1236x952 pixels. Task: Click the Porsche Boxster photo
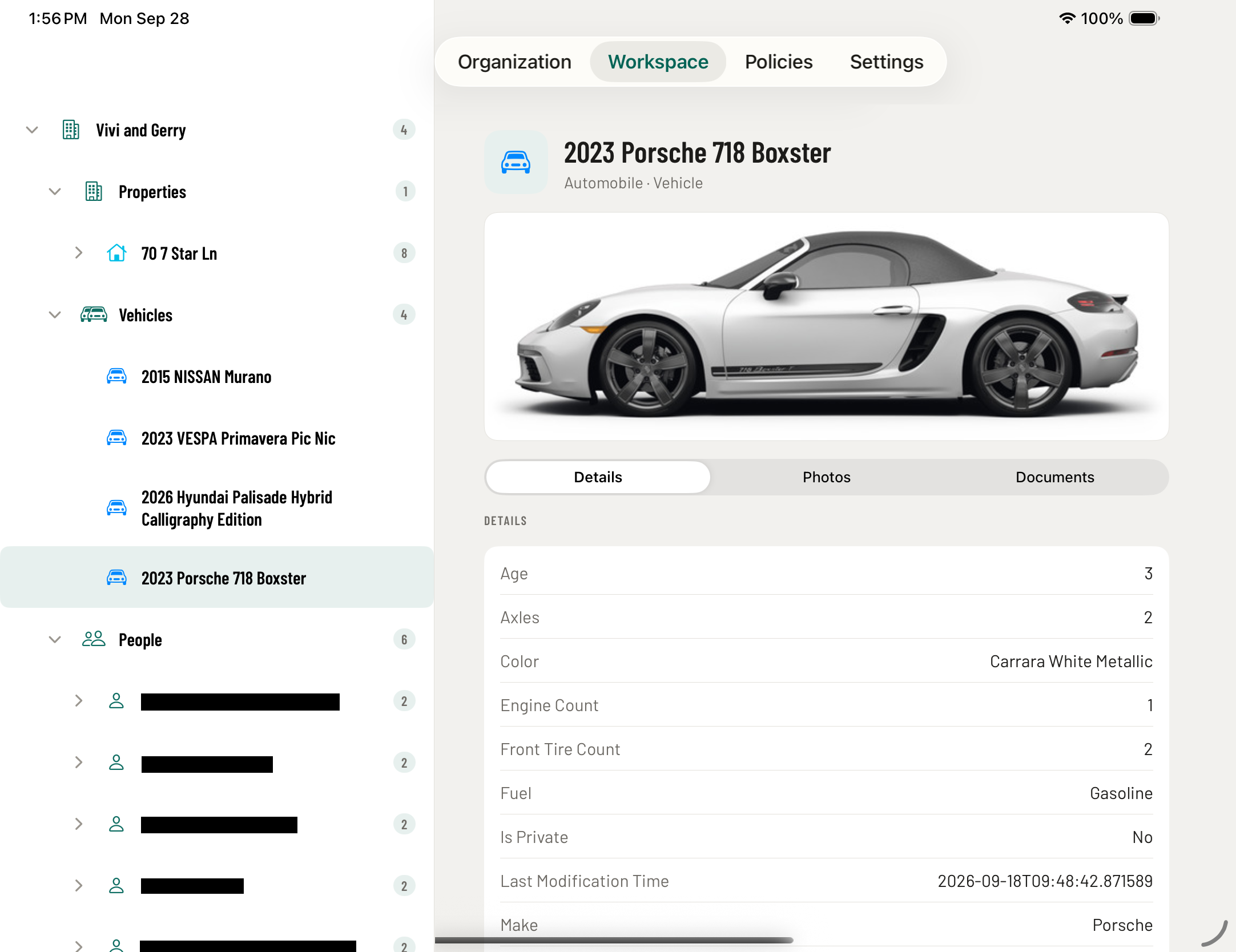(826, 326)
